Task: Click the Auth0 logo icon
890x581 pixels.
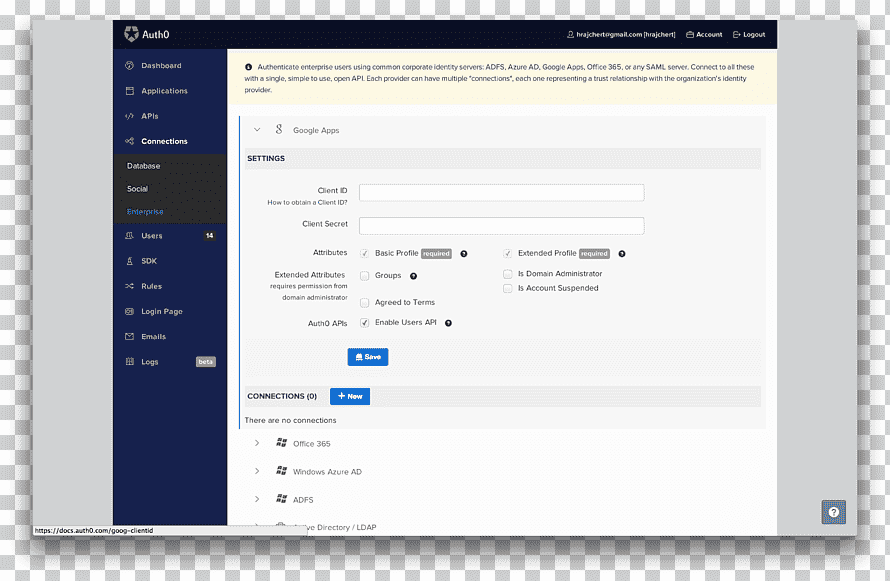Action: tap(131, 34)
